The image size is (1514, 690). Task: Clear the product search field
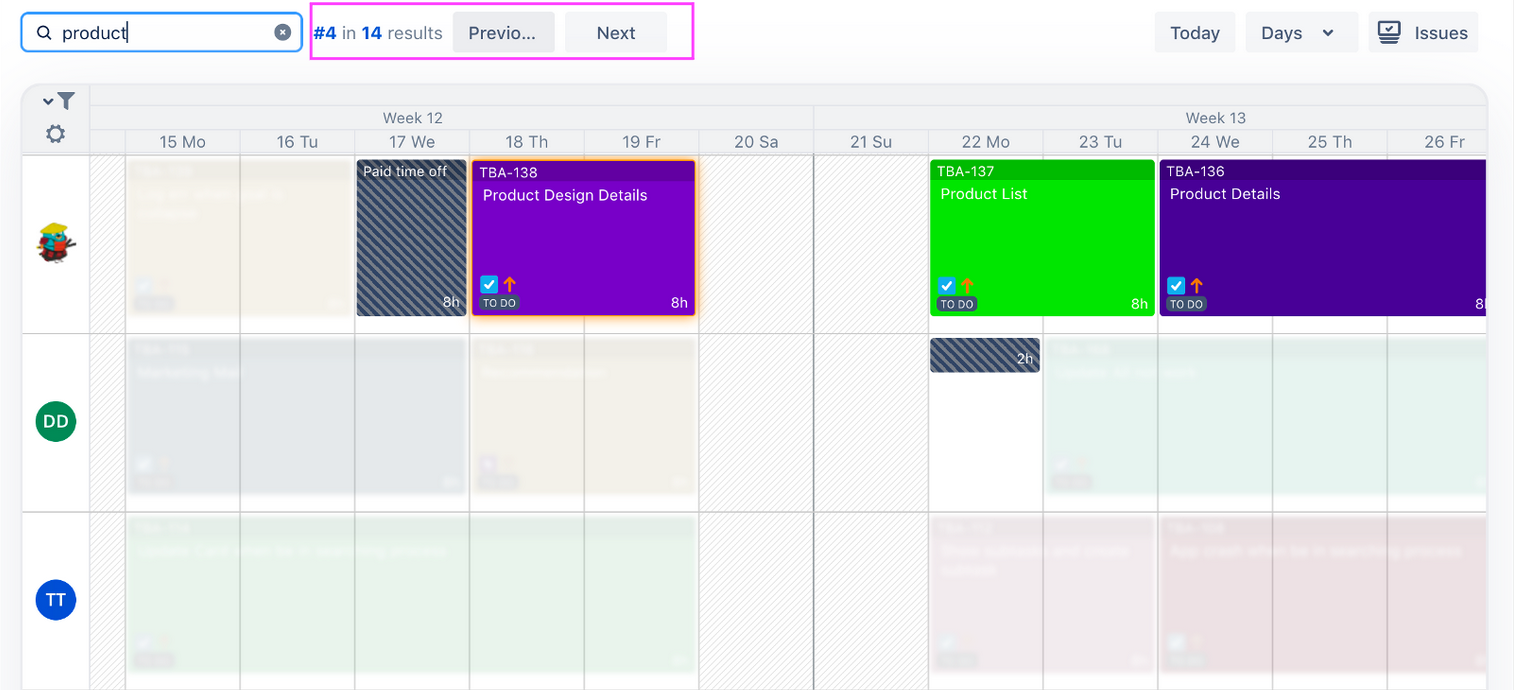tap(283, 33)
